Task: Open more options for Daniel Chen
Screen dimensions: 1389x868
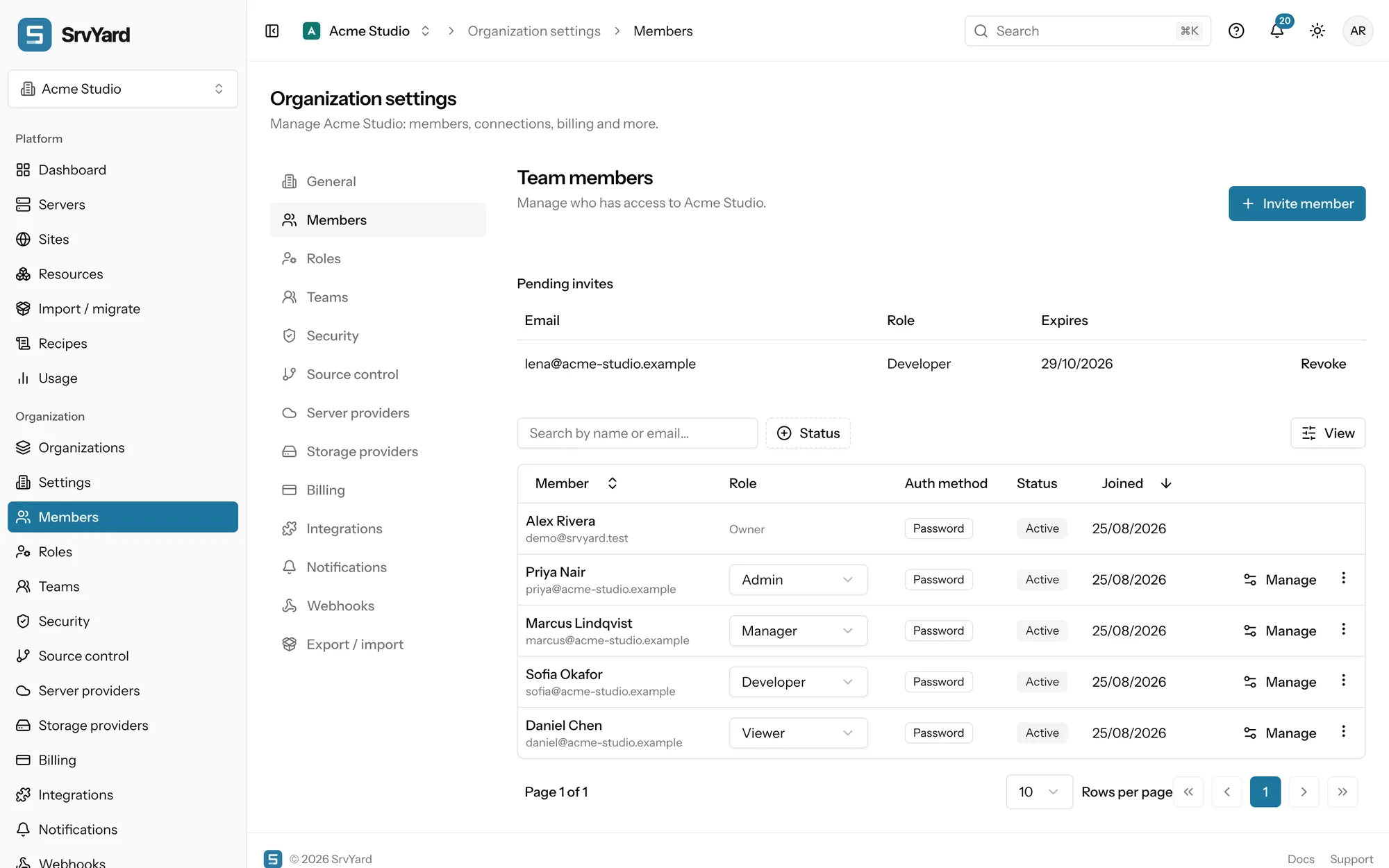Action: (x=1343, y=732)
